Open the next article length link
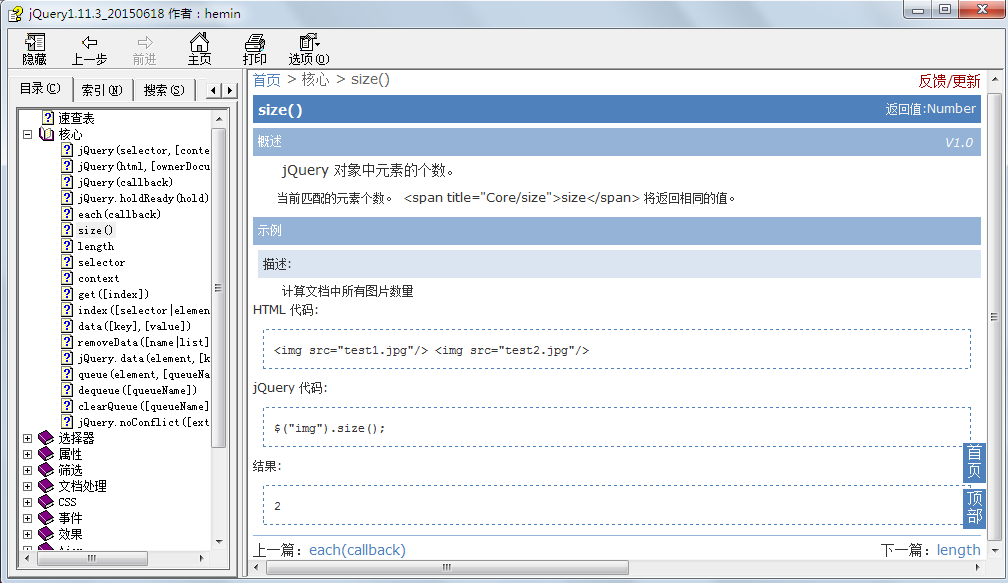This screenshot has height=583, width=1008. [x=958, y=550]
